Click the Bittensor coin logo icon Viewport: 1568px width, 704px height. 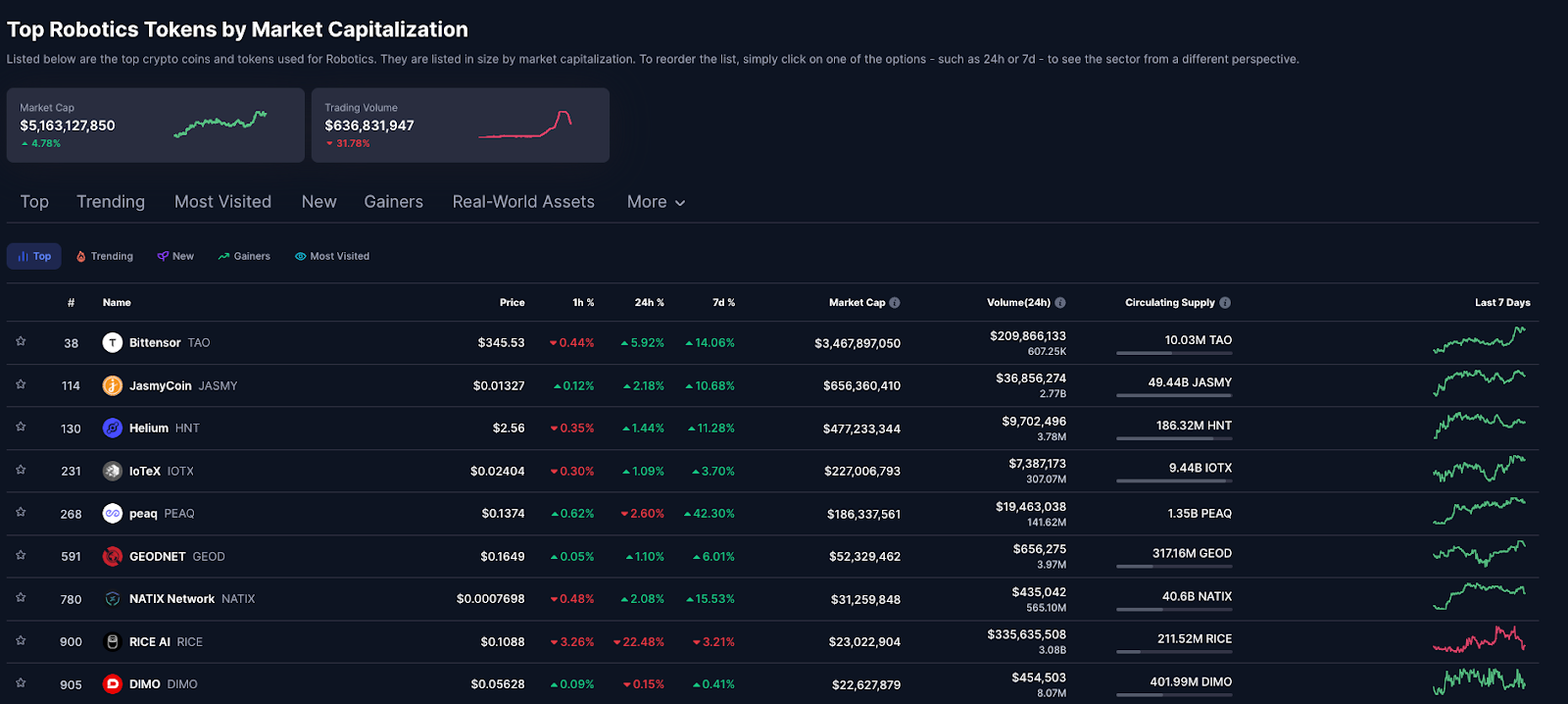pos(113,342)
